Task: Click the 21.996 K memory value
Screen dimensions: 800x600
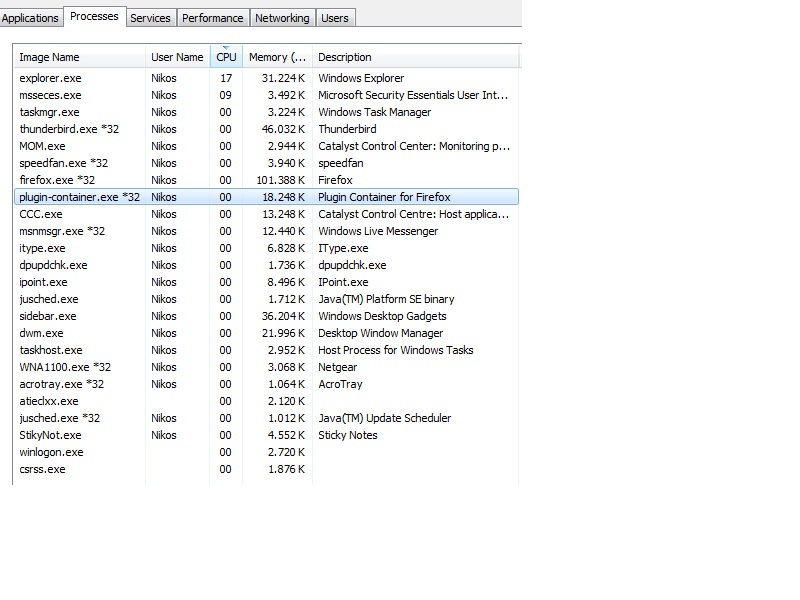Action: pyautogui.click(x=283, y=333)
